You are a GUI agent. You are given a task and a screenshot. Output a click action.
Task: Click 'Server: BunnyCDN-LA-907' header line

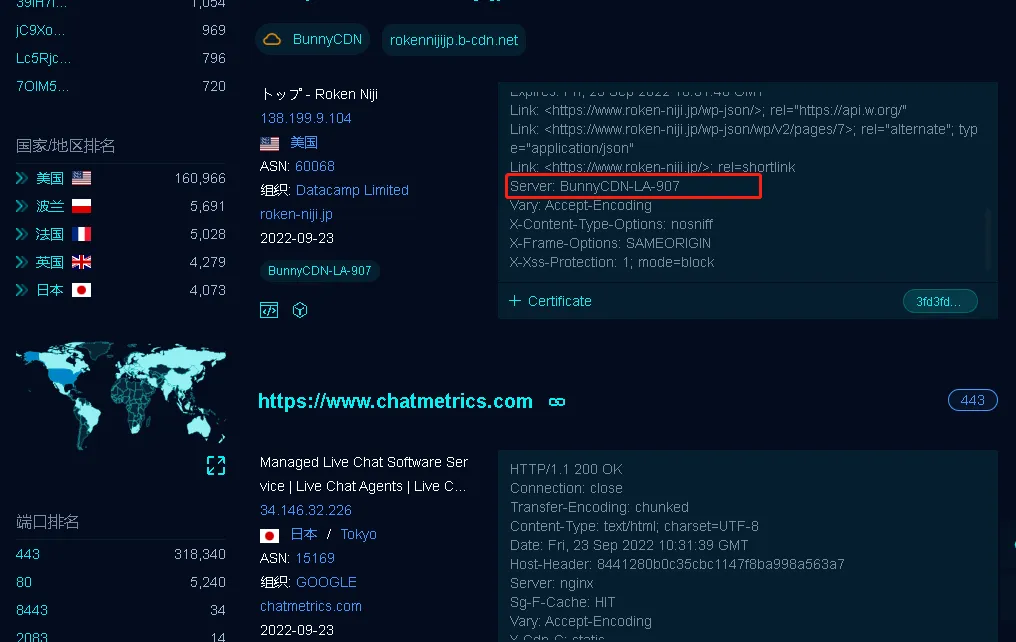[595, 187]
